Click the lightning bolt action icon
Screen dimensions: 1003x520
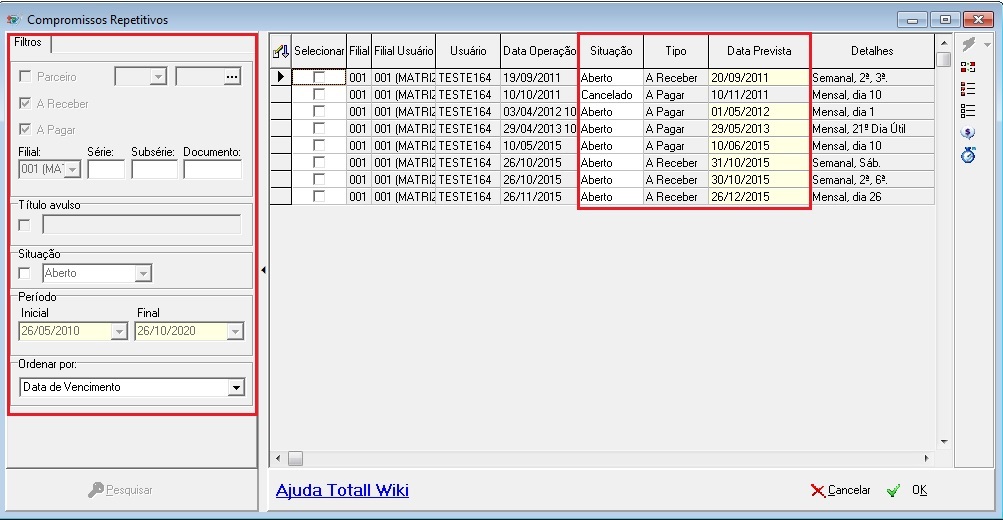click(x=967, y=45)
